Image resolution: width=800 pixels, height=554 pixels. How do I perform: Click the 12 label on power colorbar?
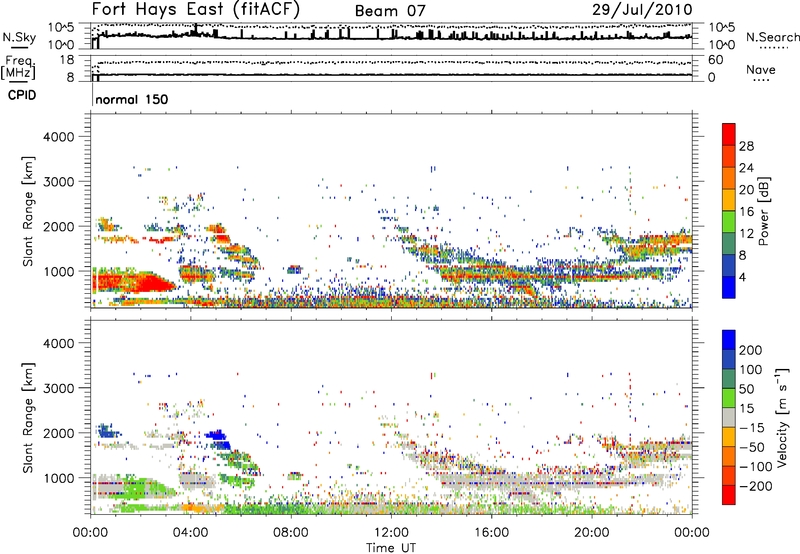click(x=746, y=233)
